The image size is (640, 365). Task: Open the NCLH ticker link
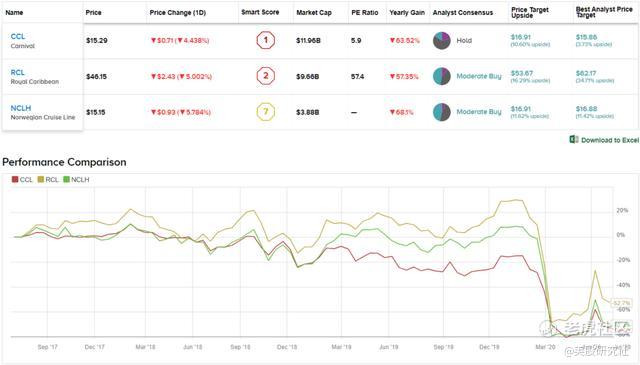[x=21, y=108]
